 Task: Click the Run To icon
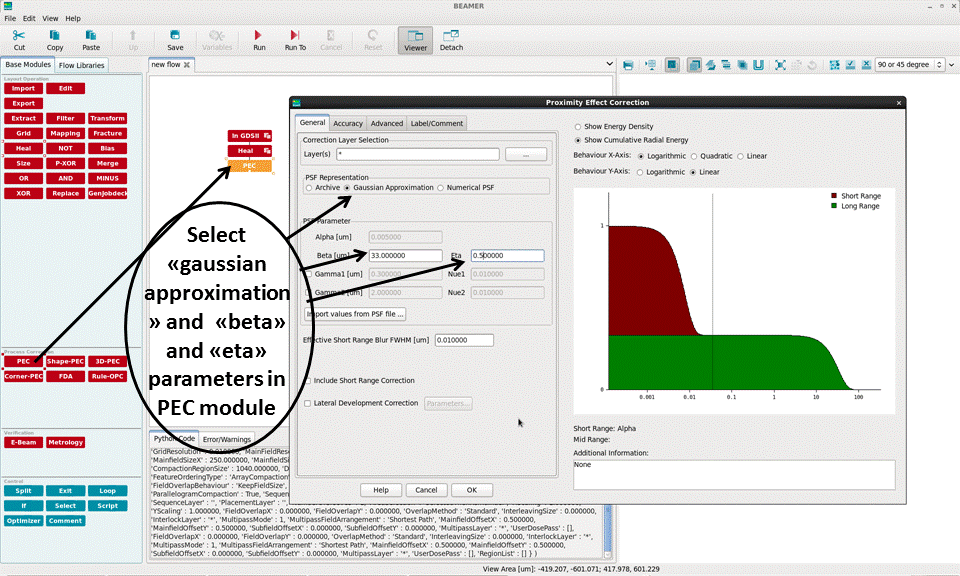(295, 39)
